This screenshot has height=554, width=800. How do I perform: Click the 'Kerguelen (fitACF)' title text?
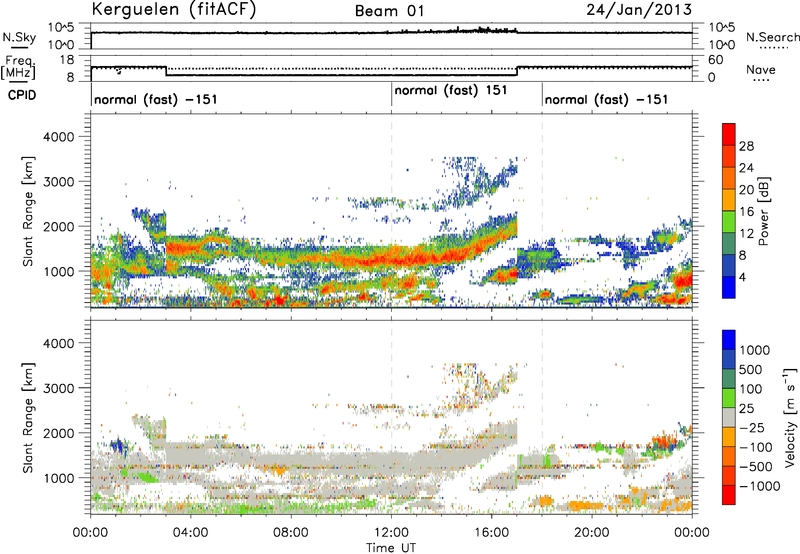(x=173, y=10)
